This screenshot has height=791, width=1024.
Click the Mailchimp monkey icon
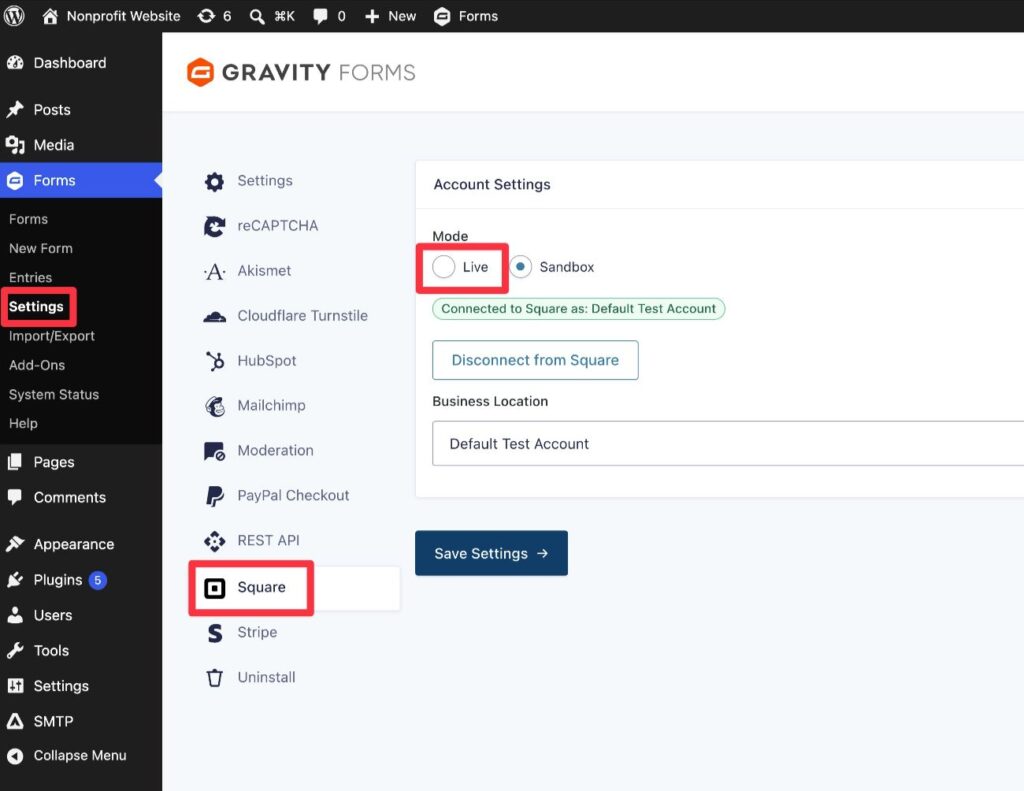click(214, 406)
